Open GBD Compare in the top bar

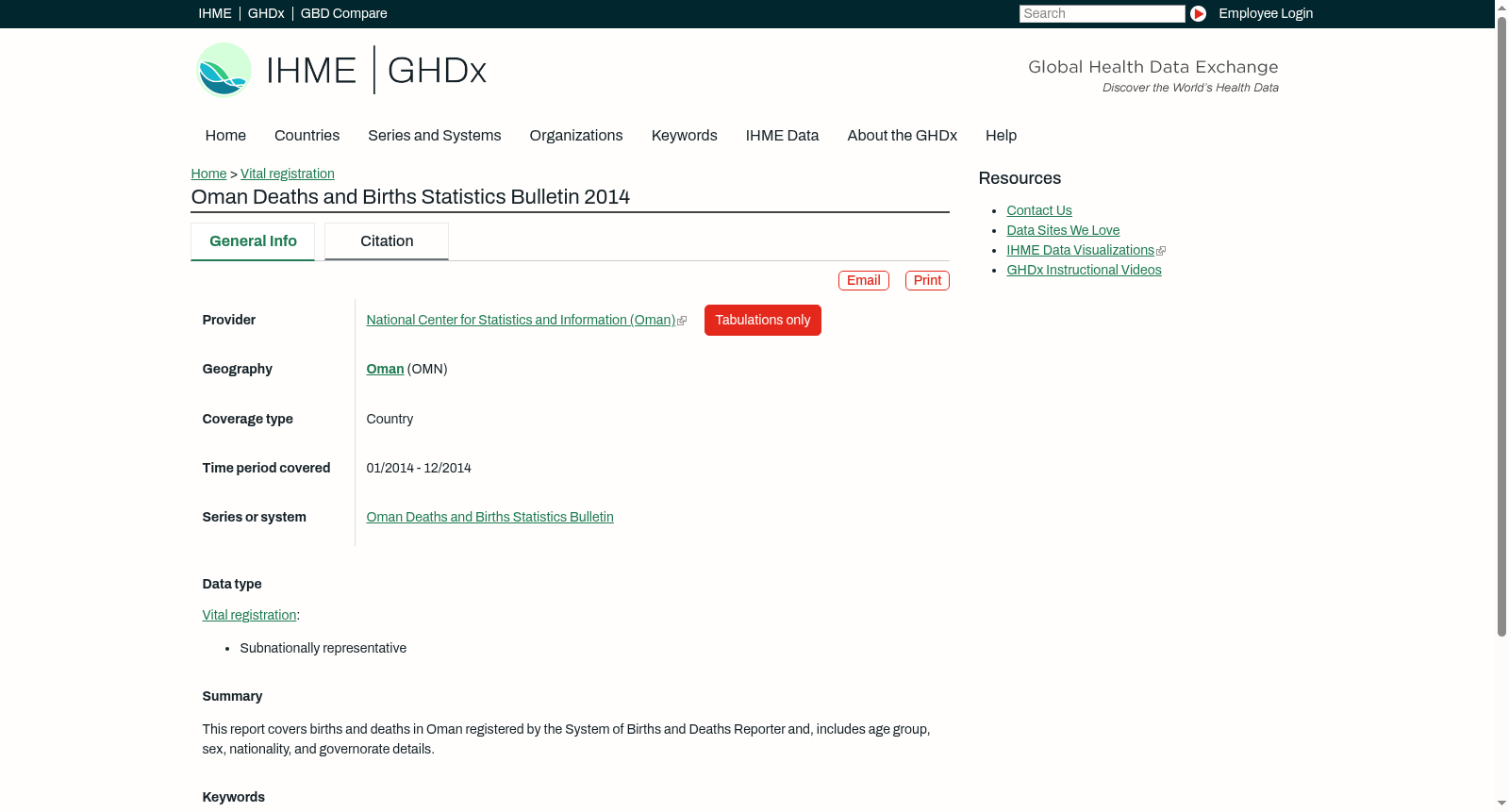pyautogui.click(x=344, y=13)
